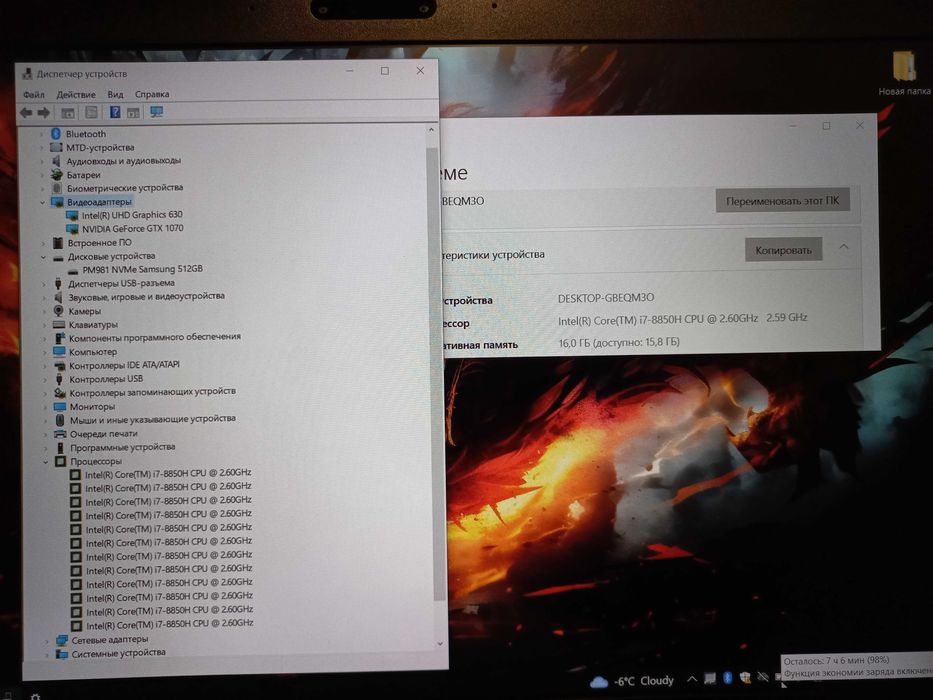Select the NVIDIA GeForce GTX 1070 adapter
The width and height of the screenshot is (933, 700).
click(x=133, y=228)
